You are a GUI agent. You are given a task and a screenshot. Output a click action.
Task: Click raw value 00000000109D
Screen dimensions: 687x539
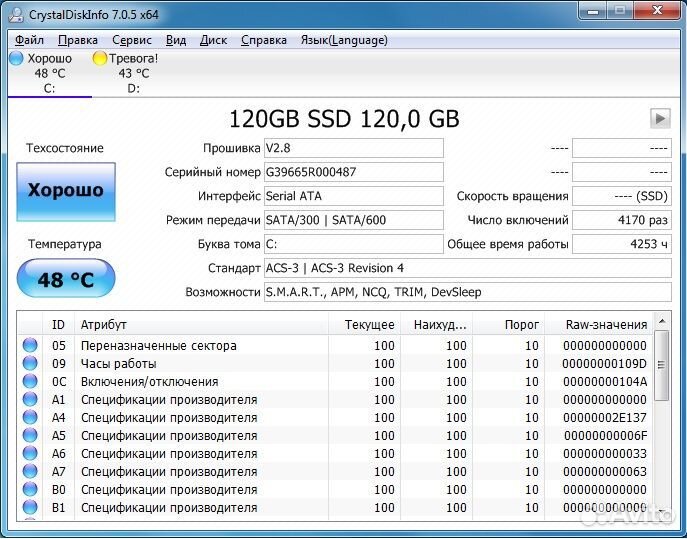coord(605,364)
